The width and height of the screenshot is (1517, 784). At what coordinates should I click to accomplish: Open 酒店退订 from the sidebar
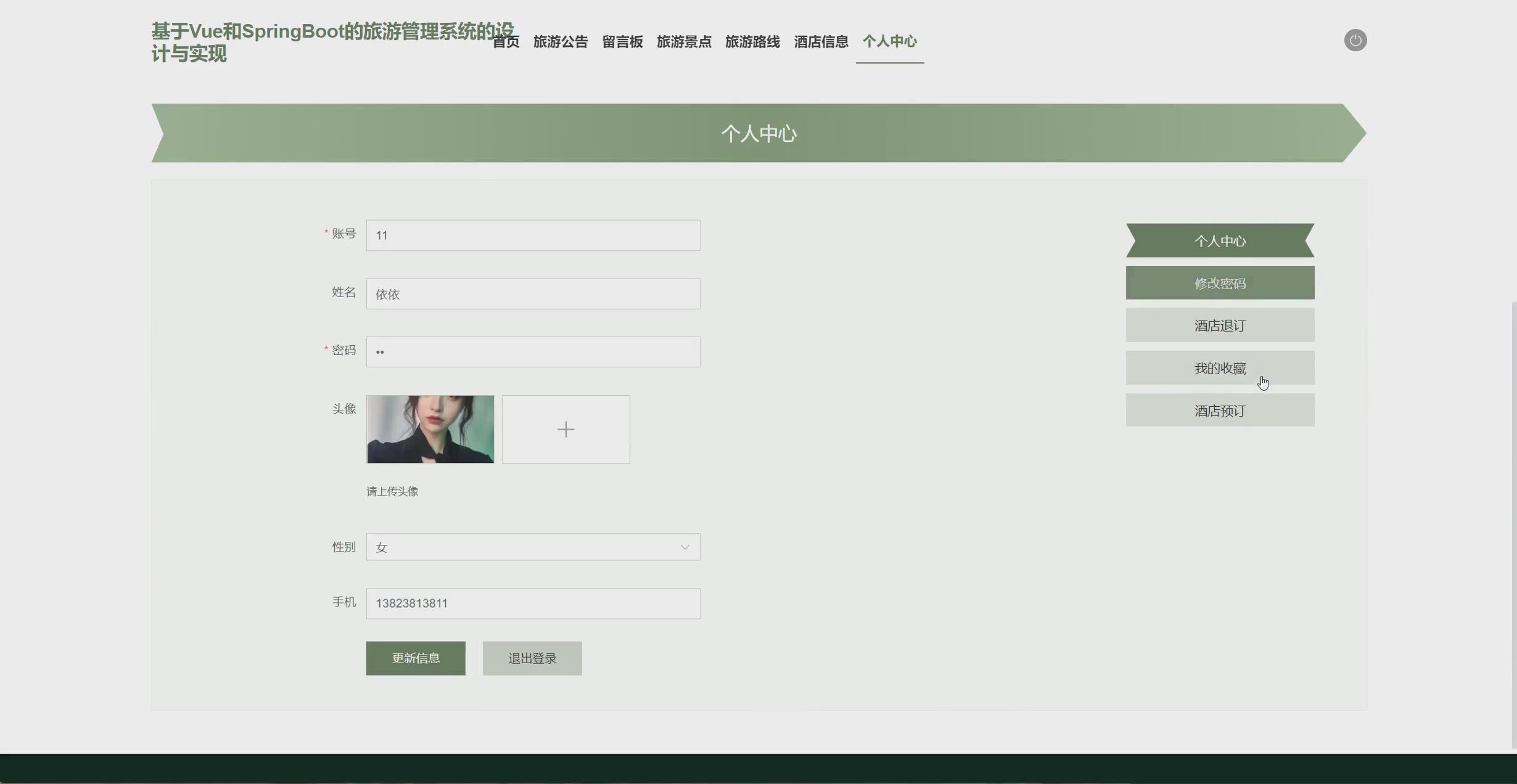pyautogui.click(x=1220, y=325)
